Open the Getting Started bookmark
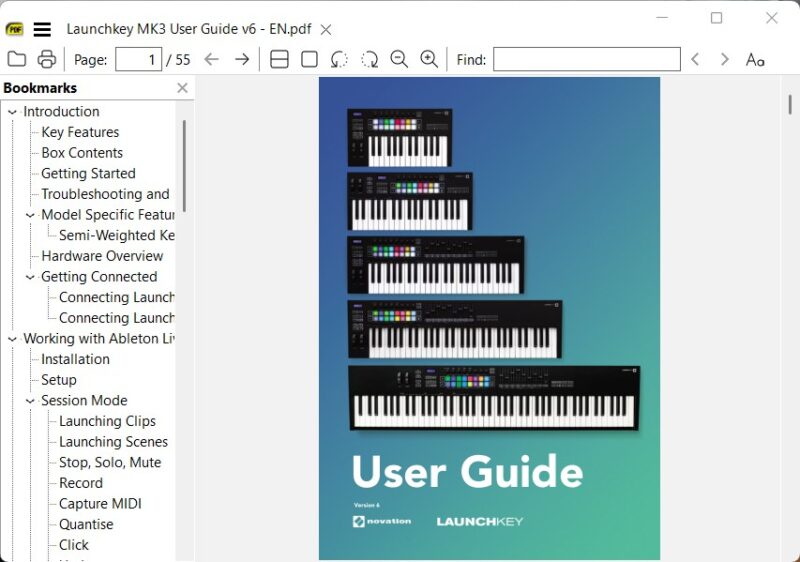 click(x=88, y=173)
